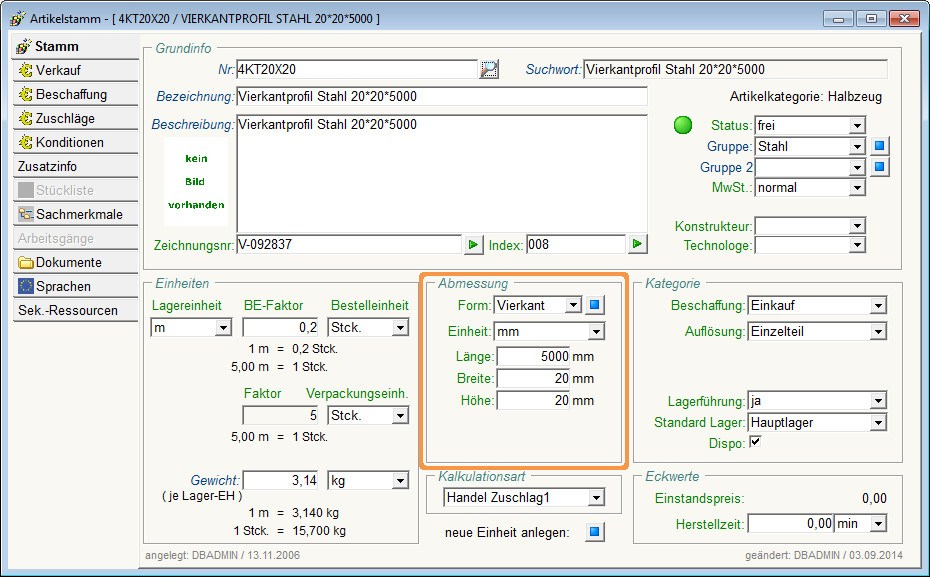This screenshot has width=930, height=577.
Task: Click the Herstellzeit value field
Action: [x=791, y=524]
